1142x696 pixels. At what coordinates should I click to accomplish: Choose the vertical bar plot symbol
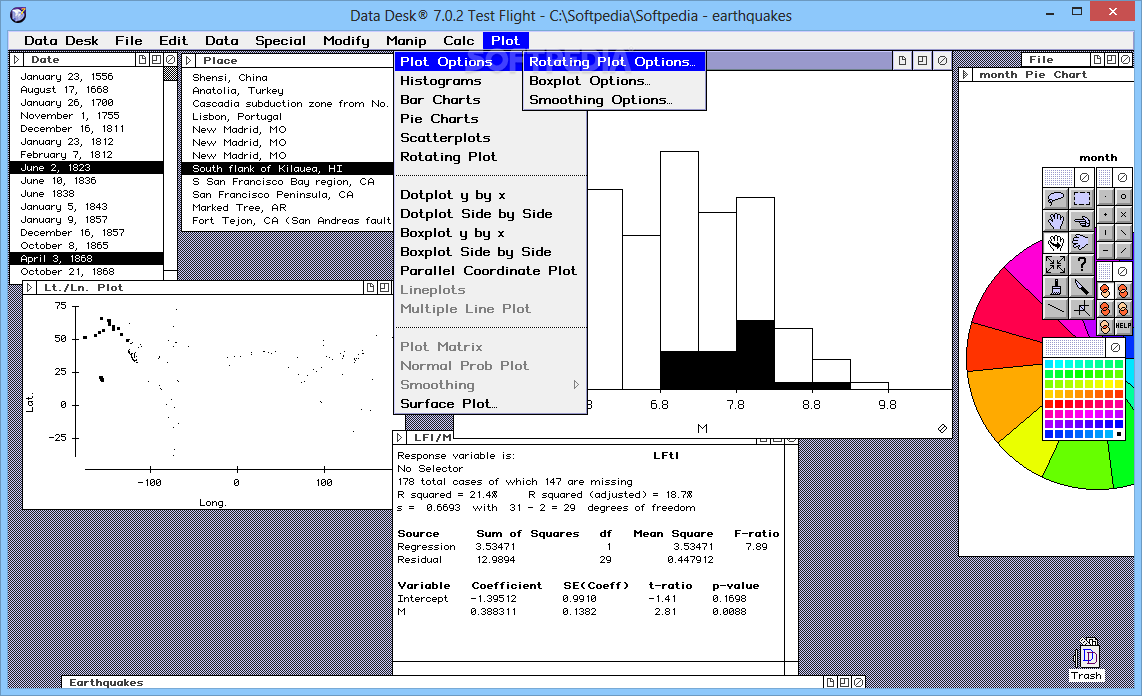pos(1106,232)
